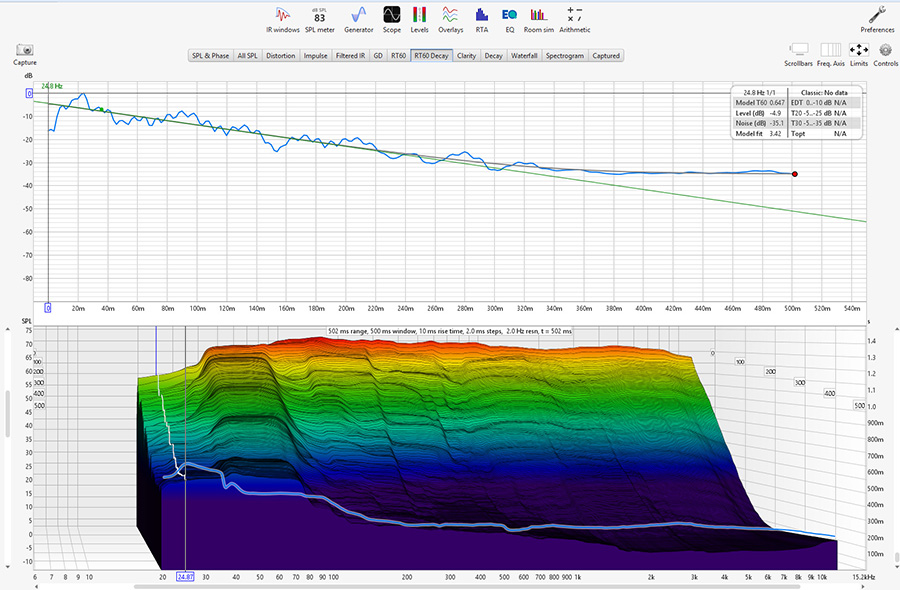Open the graph Limits settings
This screenshot has width=900, height=590.
pos(858,52)
